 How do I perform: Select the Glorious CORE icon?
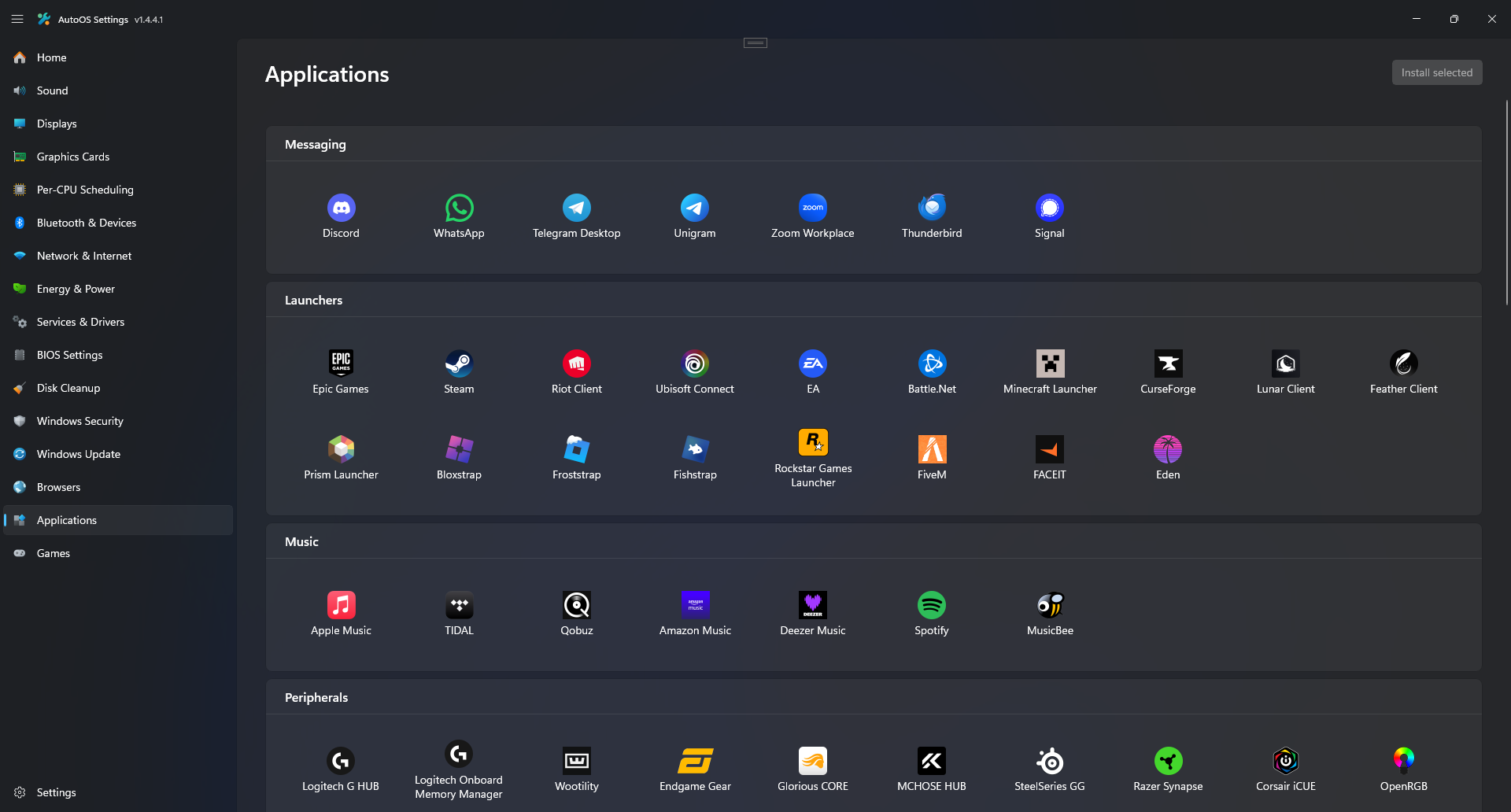(813, 761)
